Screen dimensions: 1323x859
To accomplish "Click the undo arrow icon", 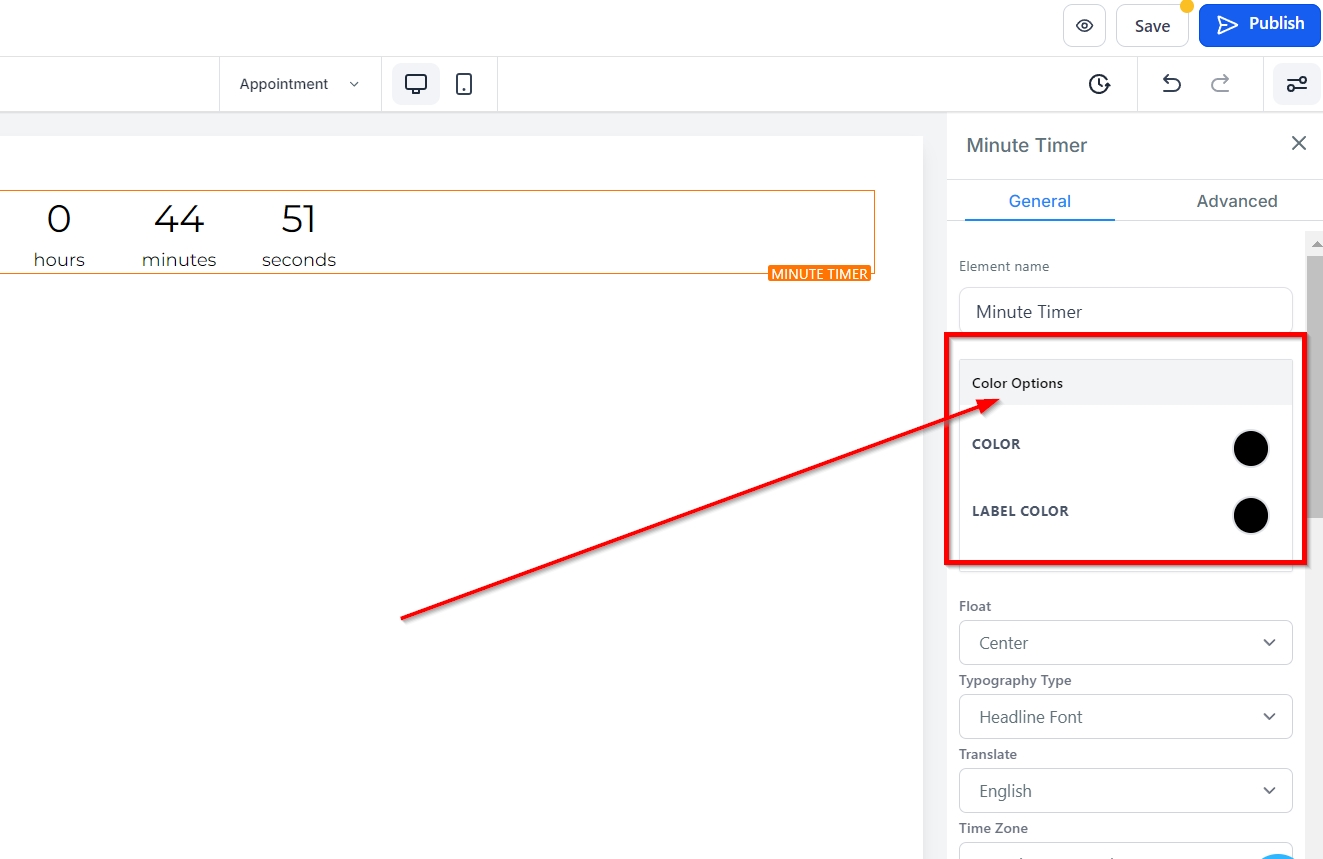I will 1171,84.
